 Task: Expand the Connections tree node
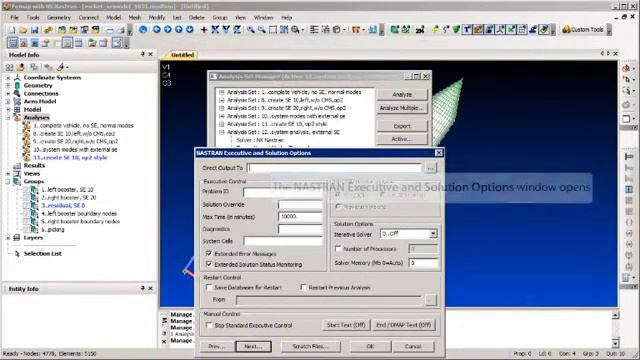[8, 93]
